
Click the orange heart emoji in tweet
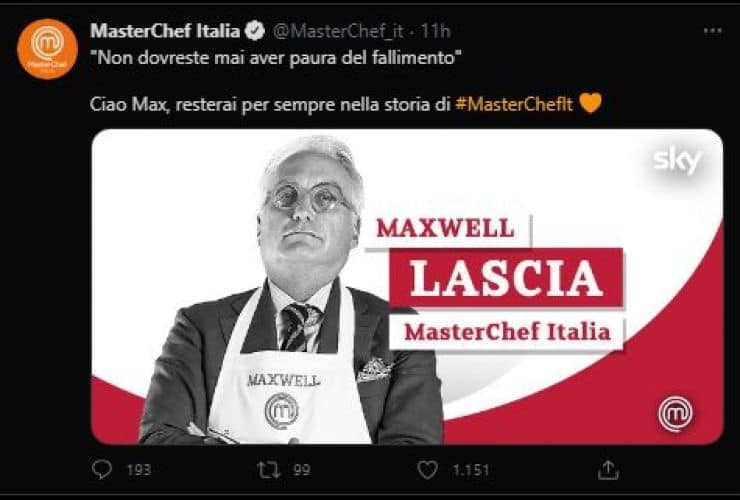(x=590, y=103)
